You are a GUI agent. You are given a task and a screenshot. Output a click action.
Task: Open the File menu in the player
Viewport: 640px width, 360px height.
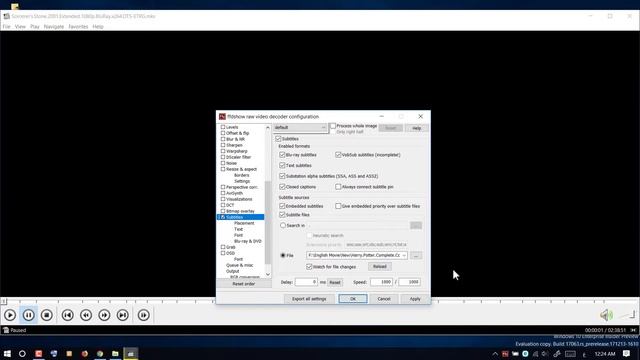[7, 27]
